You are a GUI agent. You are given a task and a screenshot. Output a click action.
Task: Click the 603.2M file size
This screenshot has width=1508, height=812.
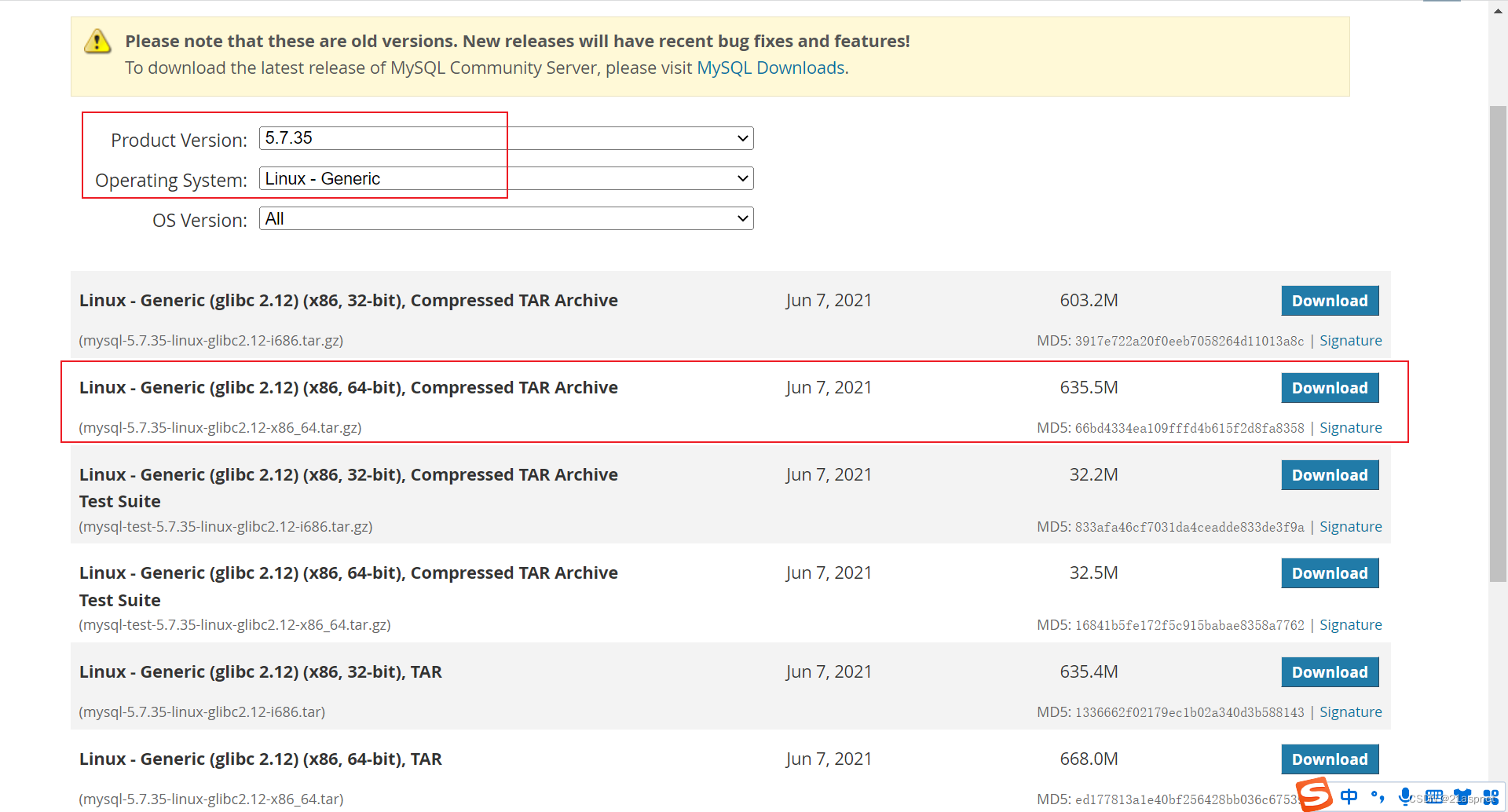pos(1089,301)
